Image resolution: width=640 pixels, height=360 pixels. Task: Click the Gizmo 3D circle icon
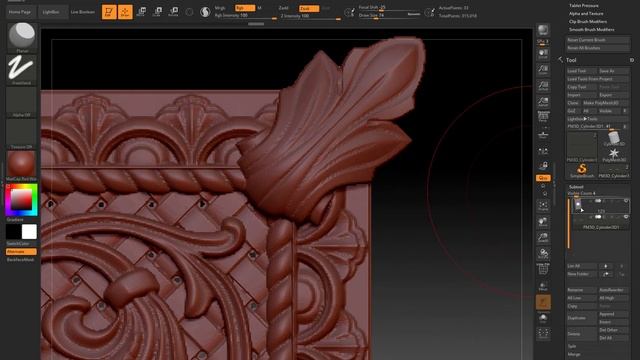pos(189,12)
